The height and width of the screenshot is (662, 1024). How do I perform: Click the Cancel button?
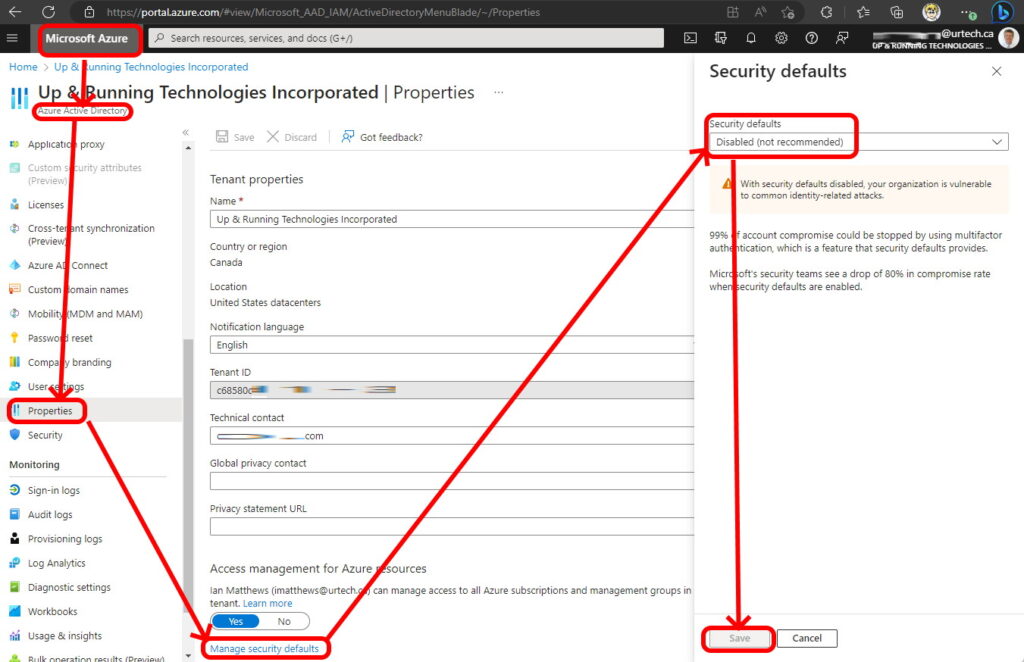pyautogui.click(x=806, y=638)
